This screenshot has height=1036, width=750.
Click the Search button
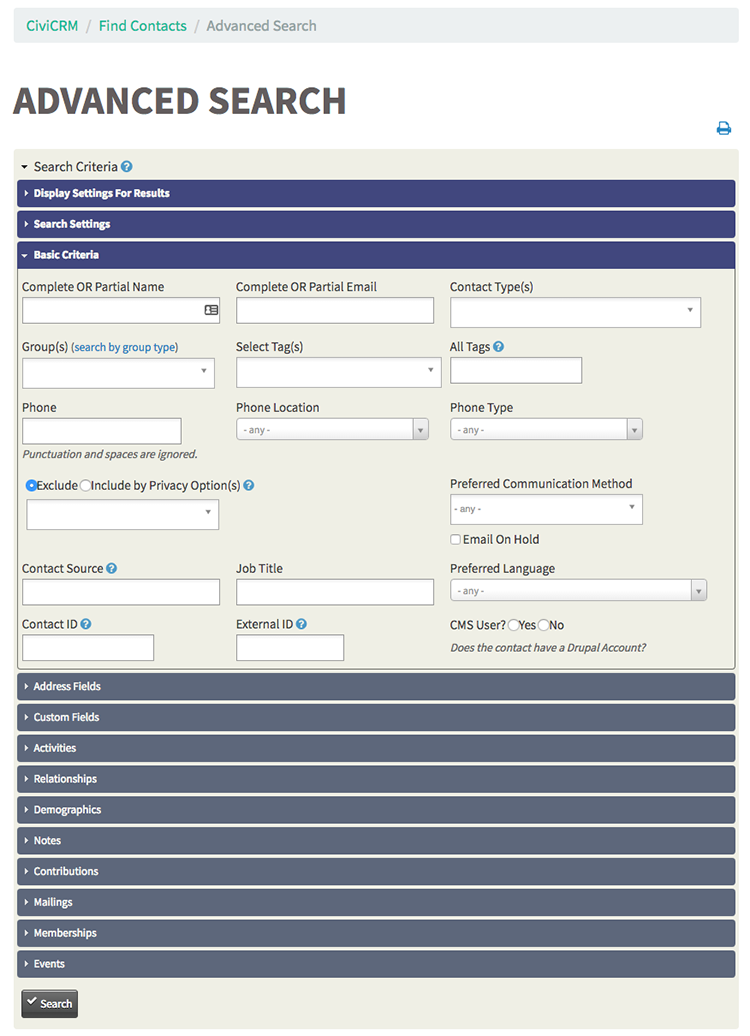click(49, 1003)
